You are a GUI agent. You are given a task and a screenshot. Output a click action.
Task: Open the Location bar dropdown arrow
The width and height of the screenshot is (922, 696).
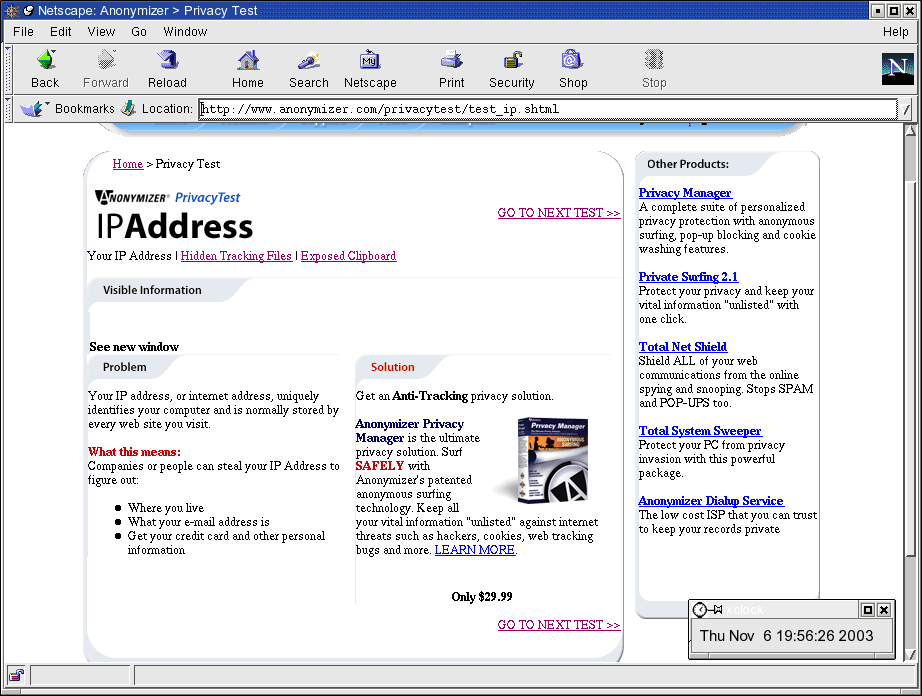[x=906, y=109]
